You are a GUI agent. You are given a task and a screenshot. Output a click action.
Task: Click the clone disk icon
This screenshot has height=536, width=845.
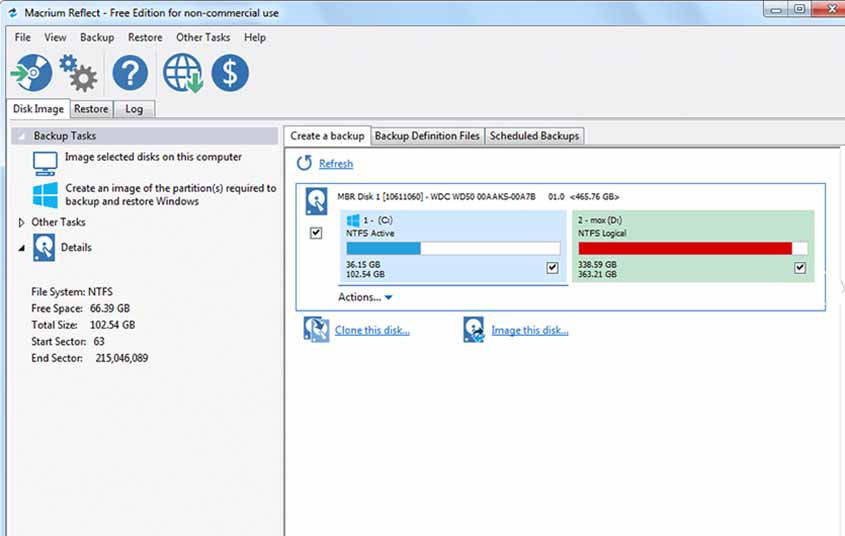(x=316, y=330)
